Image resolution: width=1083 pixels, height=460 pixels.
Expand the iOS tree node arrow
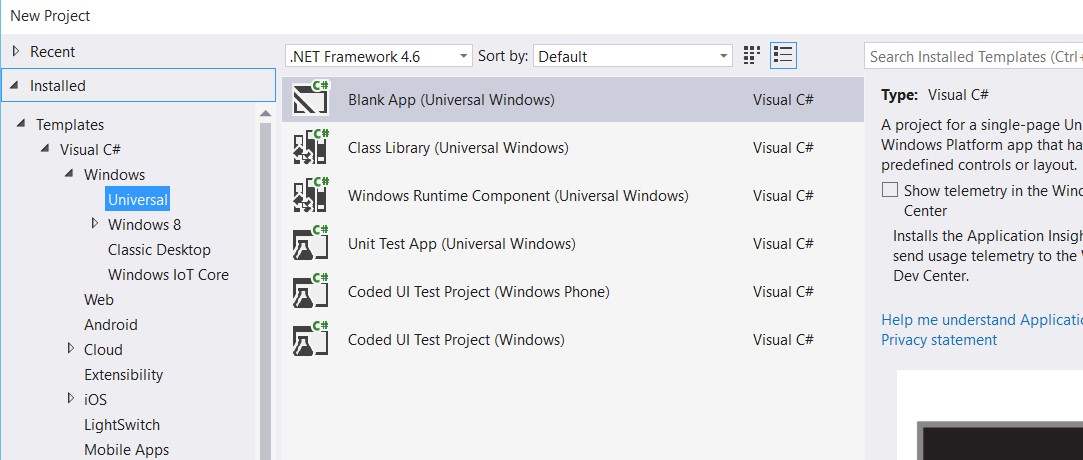coord(70,399)
